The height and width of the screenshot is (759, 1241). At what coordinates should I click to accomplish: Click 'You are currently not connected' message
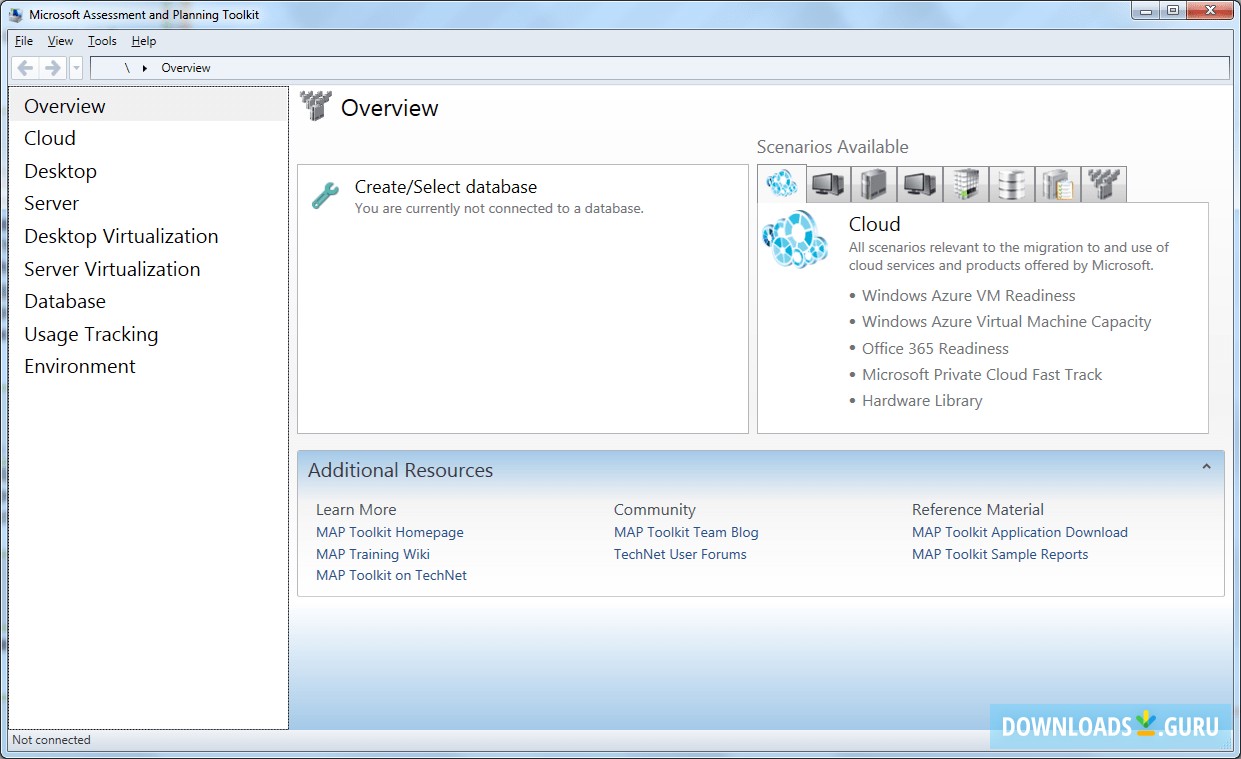click(x=499, y=209)
